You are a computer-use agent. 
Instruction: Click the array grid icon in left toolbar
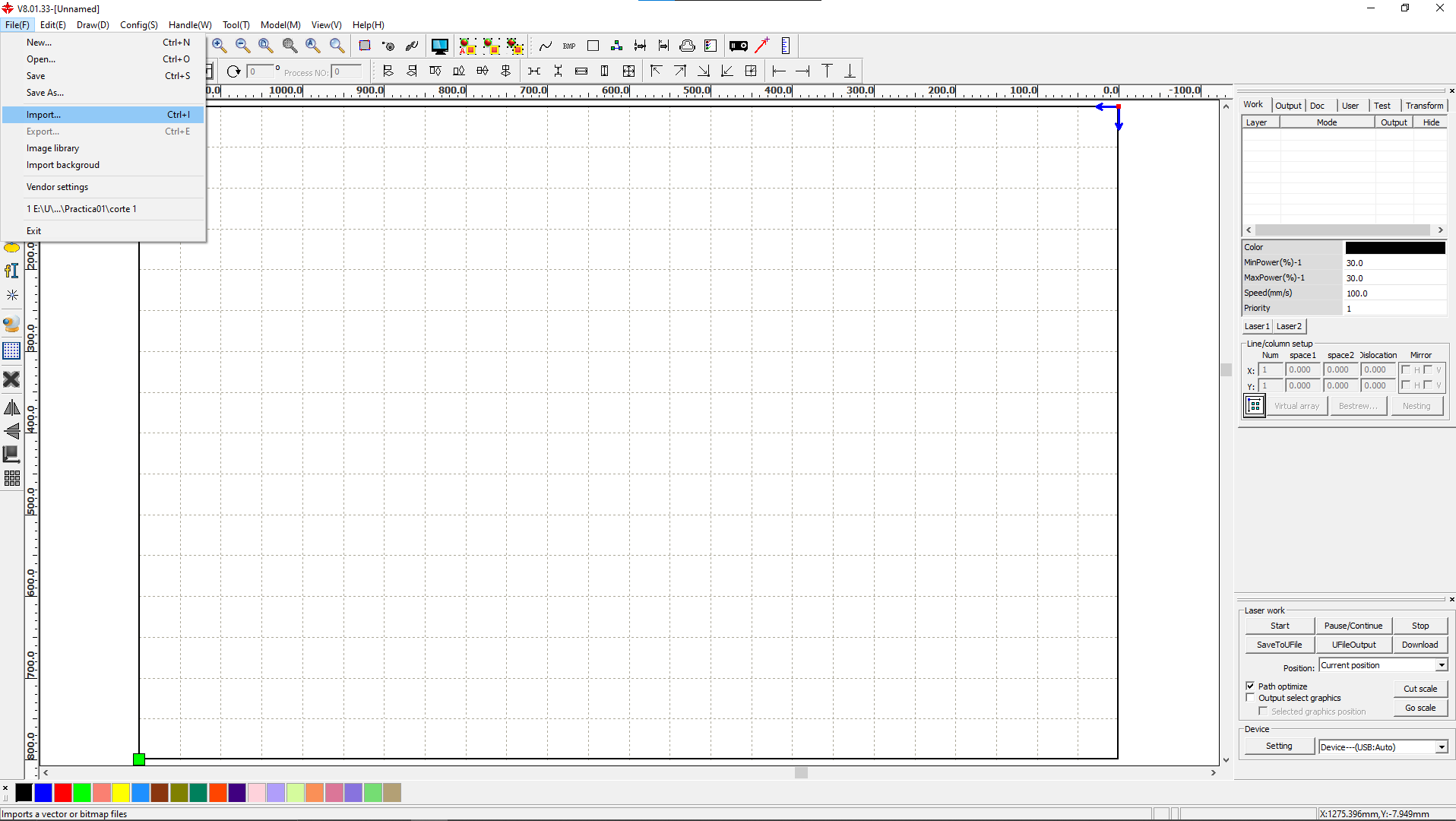click(11, 478)
